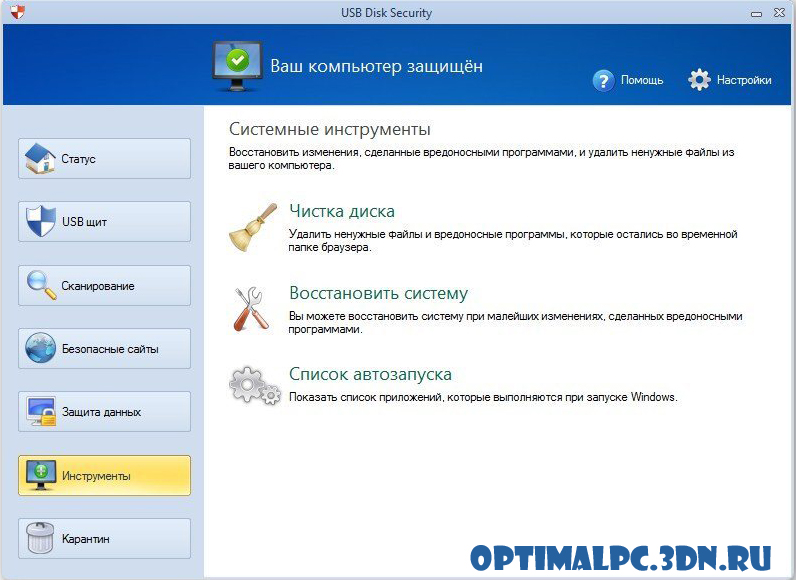This screenshot has height=580, width=796.
Task: Click the magnifier icon beside Сканирование
Action: pyautogui.click(x=41, y=285)
